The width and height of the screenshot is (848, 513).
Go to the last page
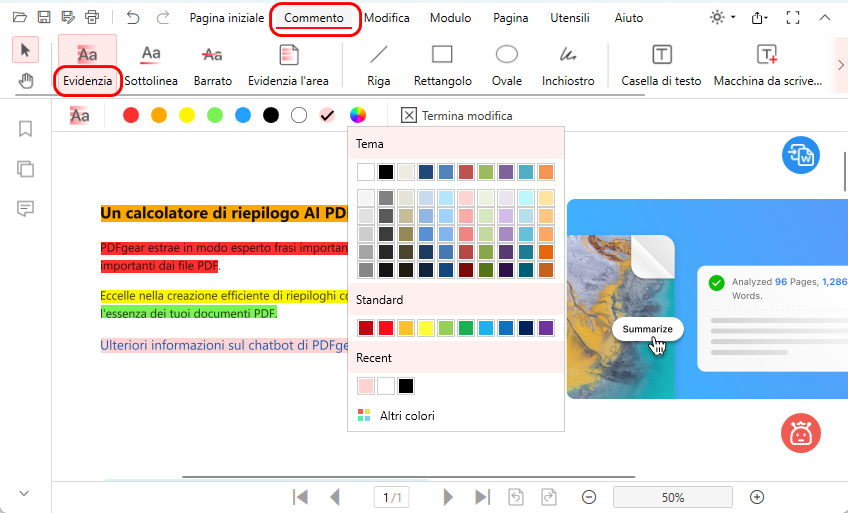(x=482, y=497)
